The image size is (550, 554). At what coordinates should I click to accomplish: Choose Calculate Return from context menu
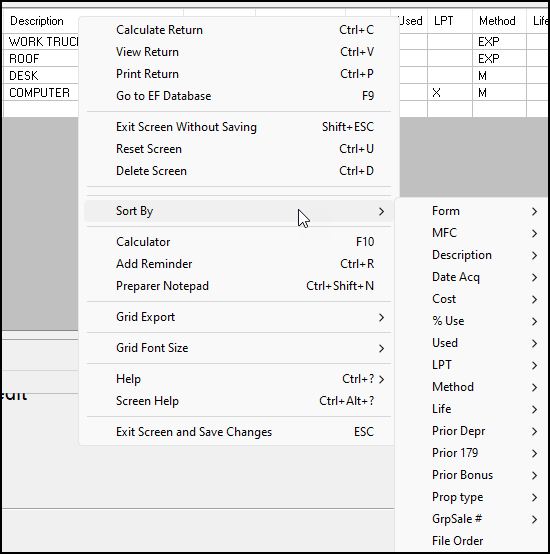pos(239,30)
